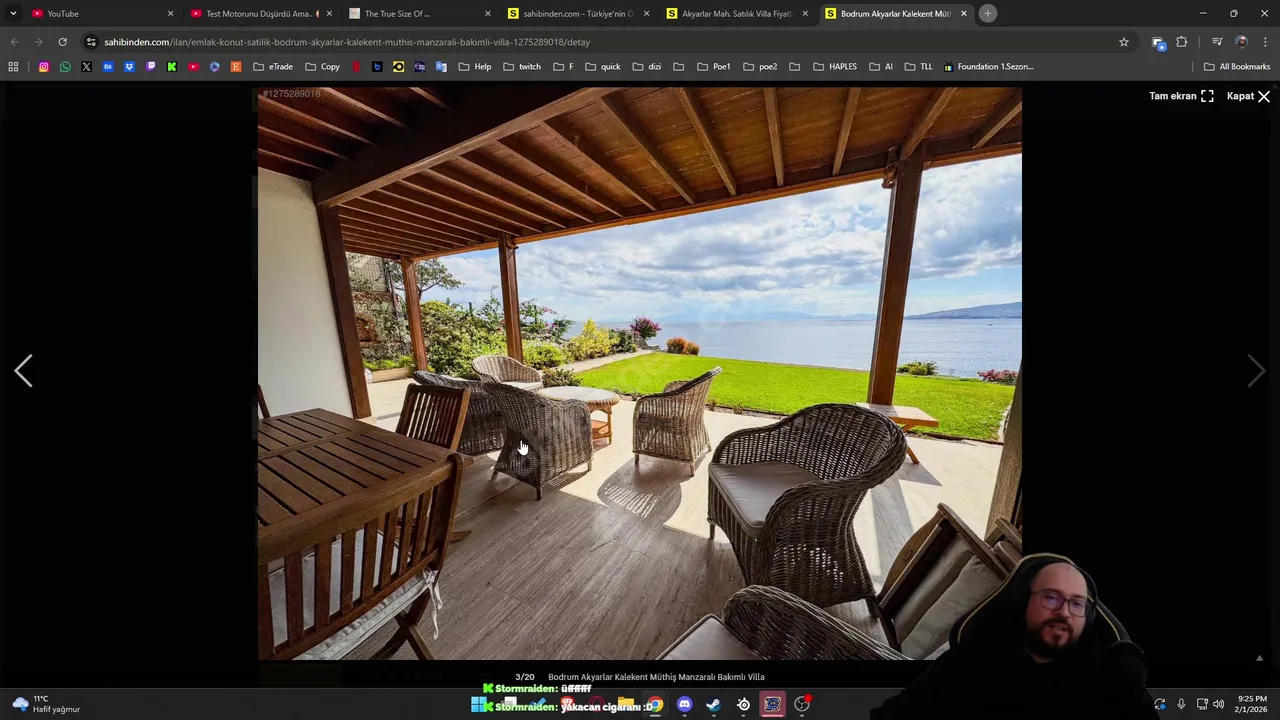Click the villa terrace photo
This screenshot has width=1280, height=720.
tap(640, 373)
